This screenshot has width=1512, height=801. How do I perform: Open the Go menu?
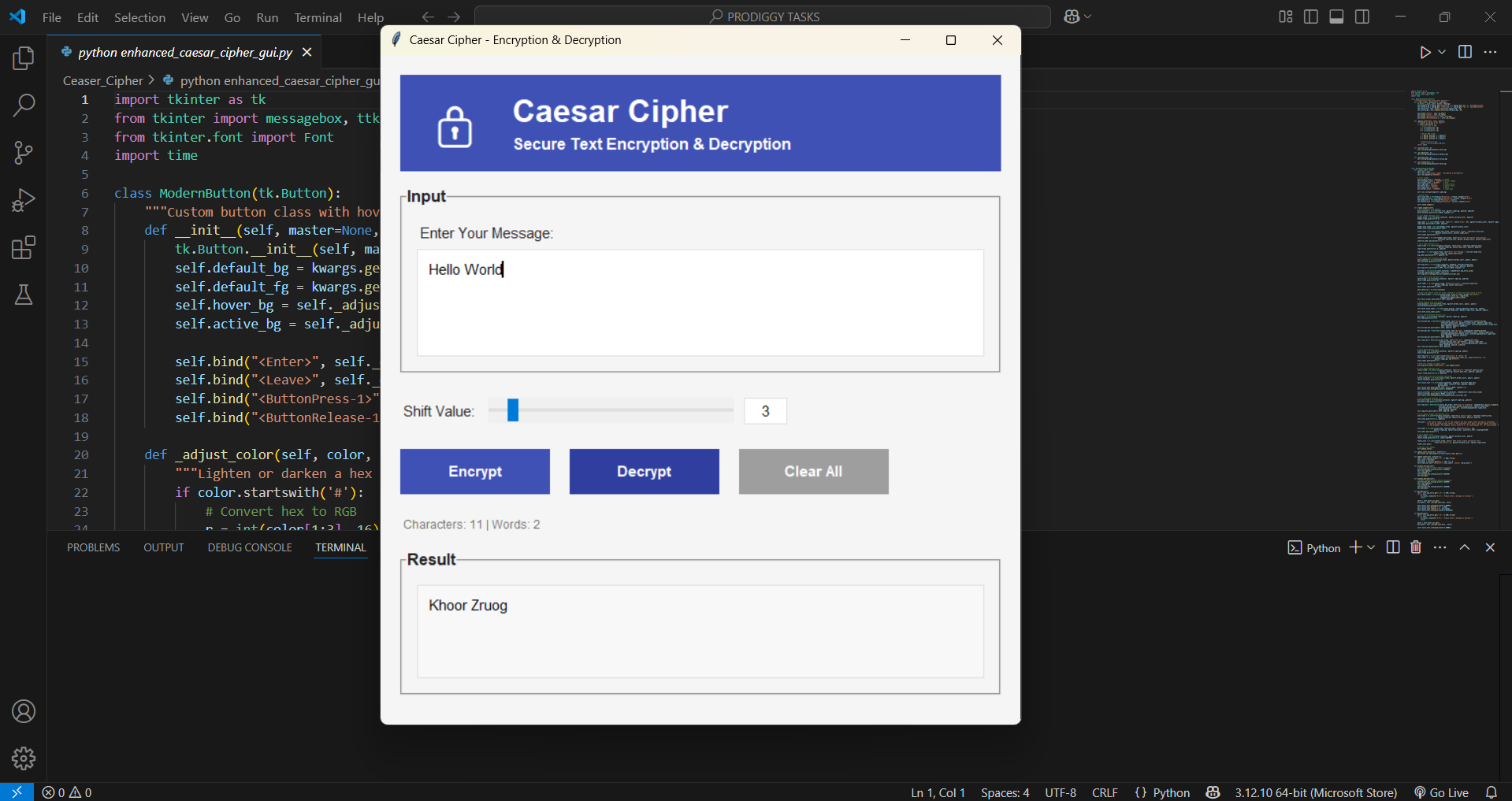[x=232, y=17]
